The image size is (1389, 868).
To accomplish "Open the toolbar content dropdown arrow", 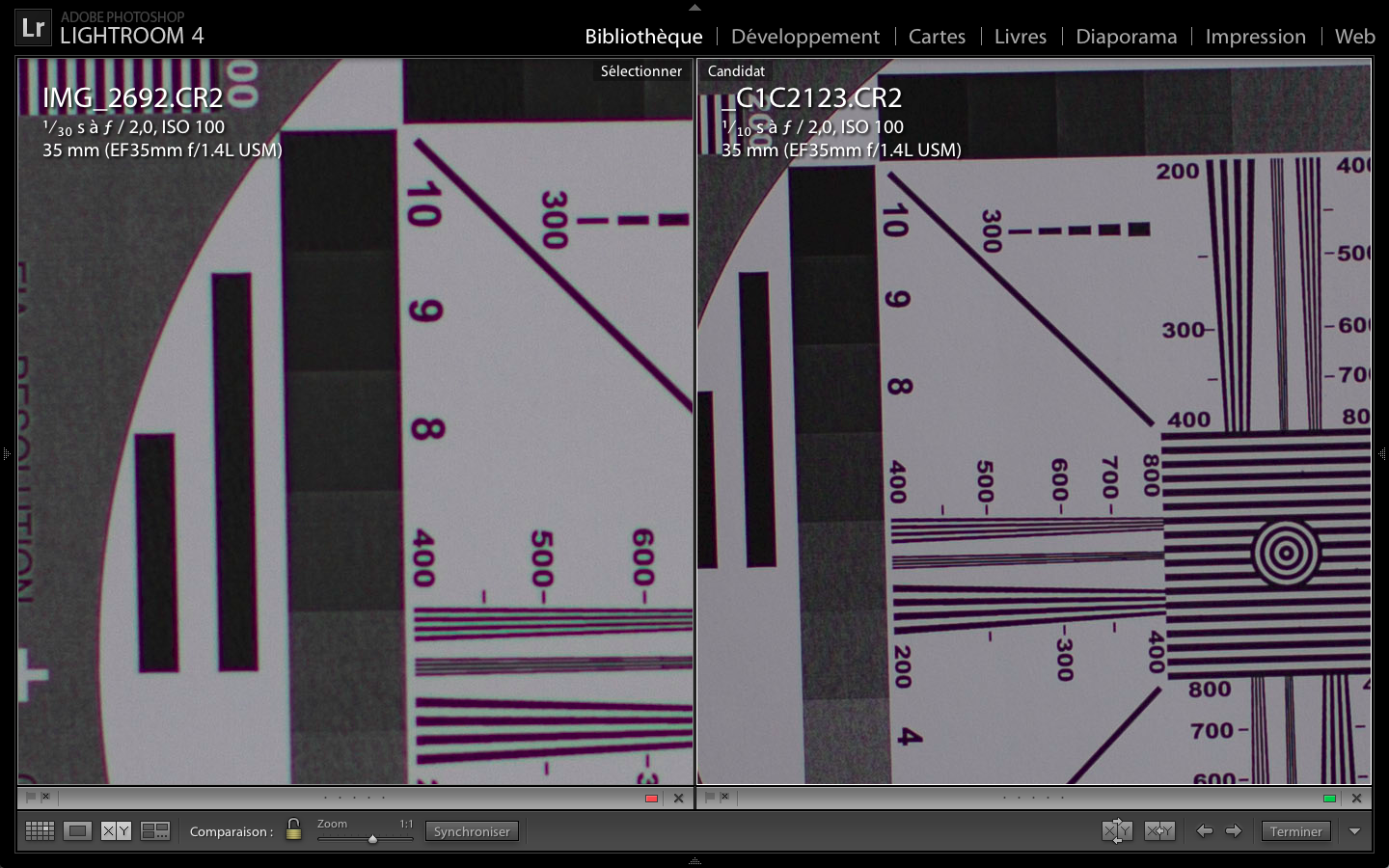I will pyautogui.click(x=1354, y=831).
